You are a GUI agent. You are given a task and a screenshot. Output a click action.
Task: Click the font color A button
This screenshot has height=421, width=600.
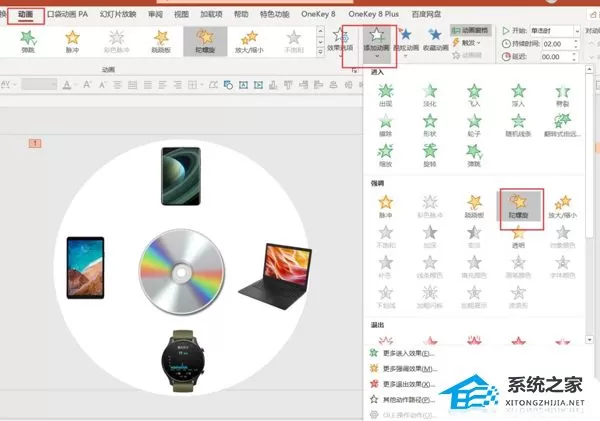coord(67,85)
